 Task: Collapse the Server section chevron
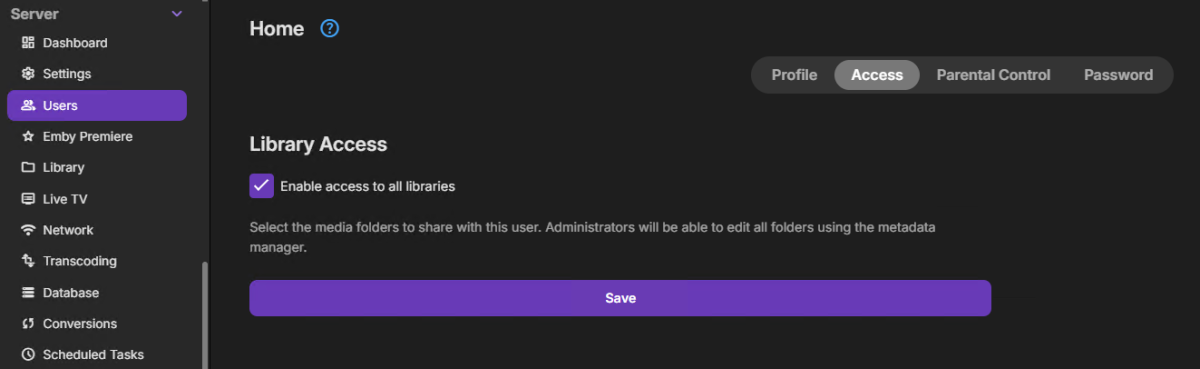point(177,14)
